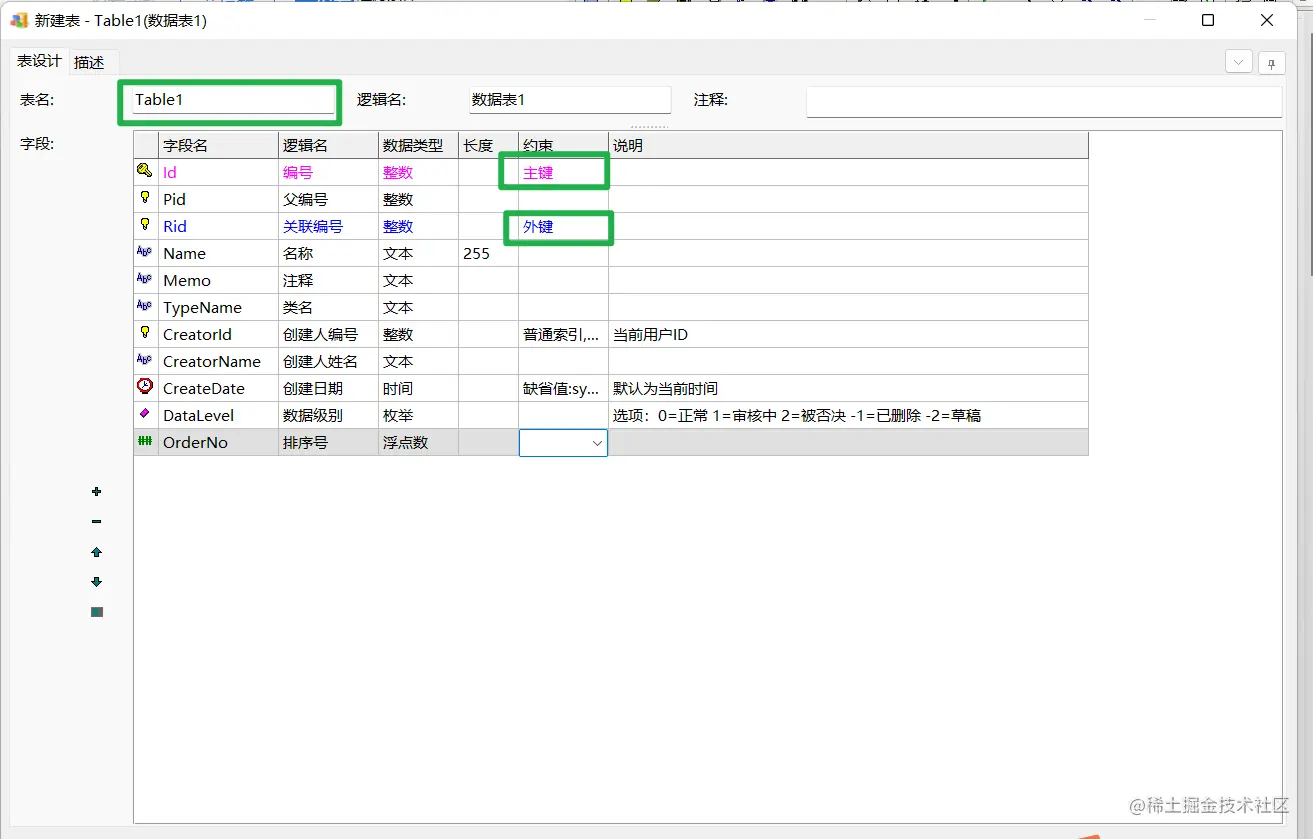
Task: Click the empty 注释 input field
Action: tap(1044, 102)
